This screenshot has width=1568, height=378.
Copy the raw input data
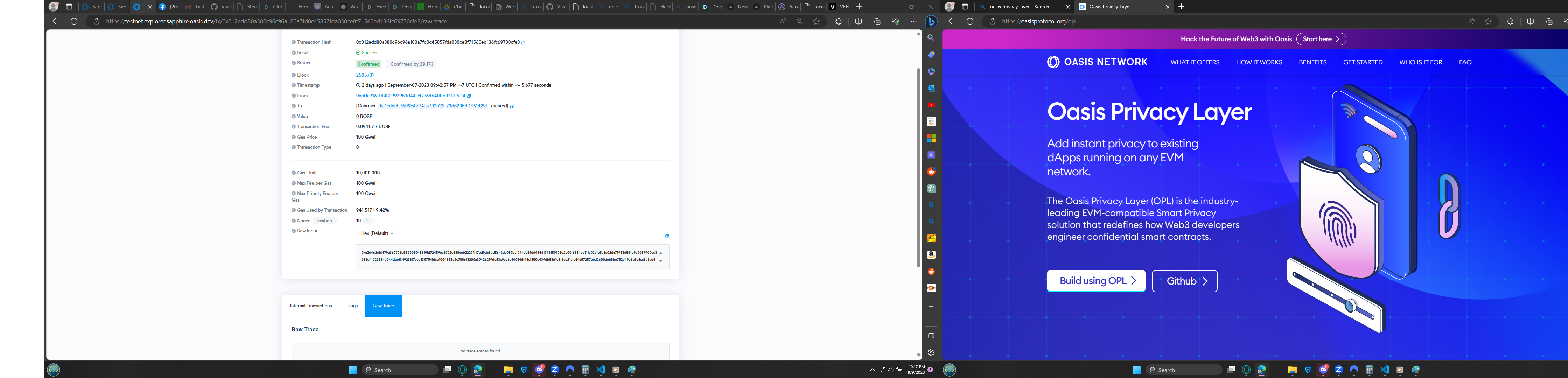tap(666, 236)
